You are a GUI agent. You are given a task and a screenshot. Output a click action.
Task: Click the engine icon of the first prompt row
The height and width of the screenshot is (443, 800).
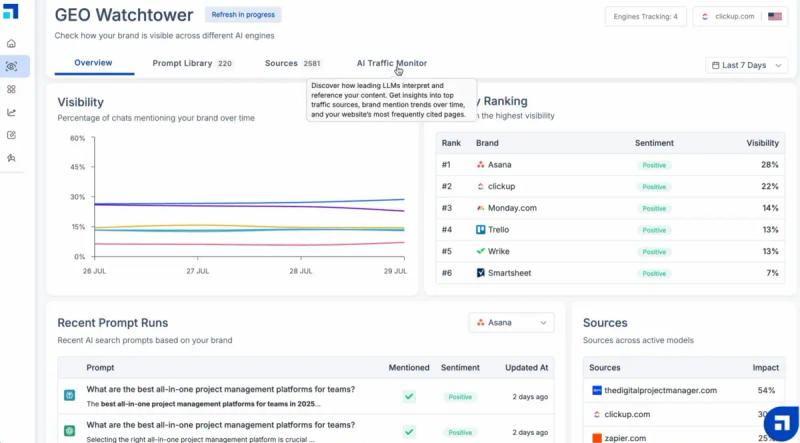click(69, 395)
